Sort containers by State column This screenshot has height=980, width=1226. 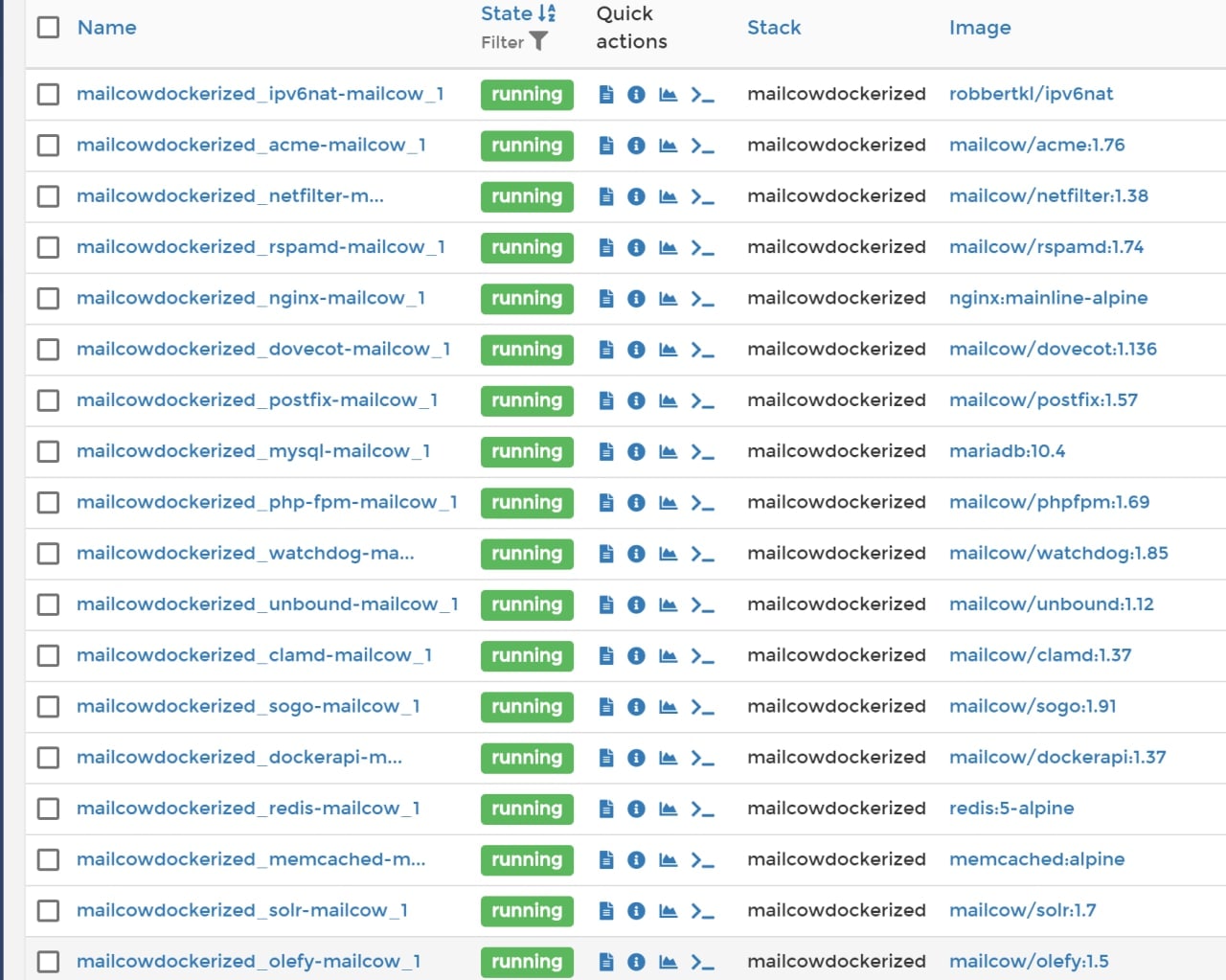coord(518,13)
